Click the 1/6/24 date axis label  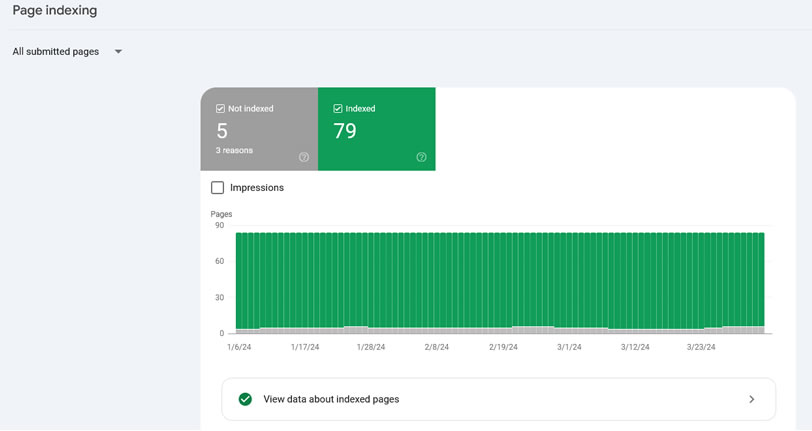[239, 347]
